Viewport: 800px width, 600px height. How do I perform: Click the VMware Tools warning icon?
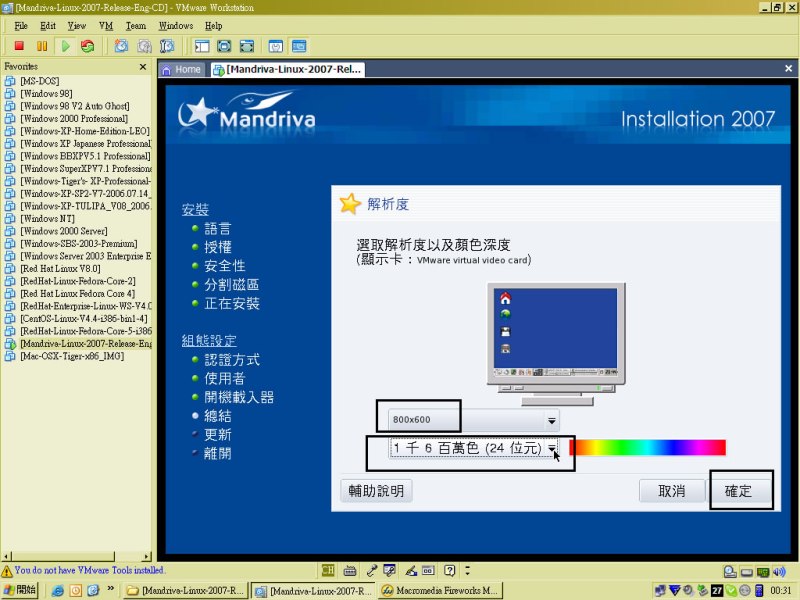pos(7,571)
